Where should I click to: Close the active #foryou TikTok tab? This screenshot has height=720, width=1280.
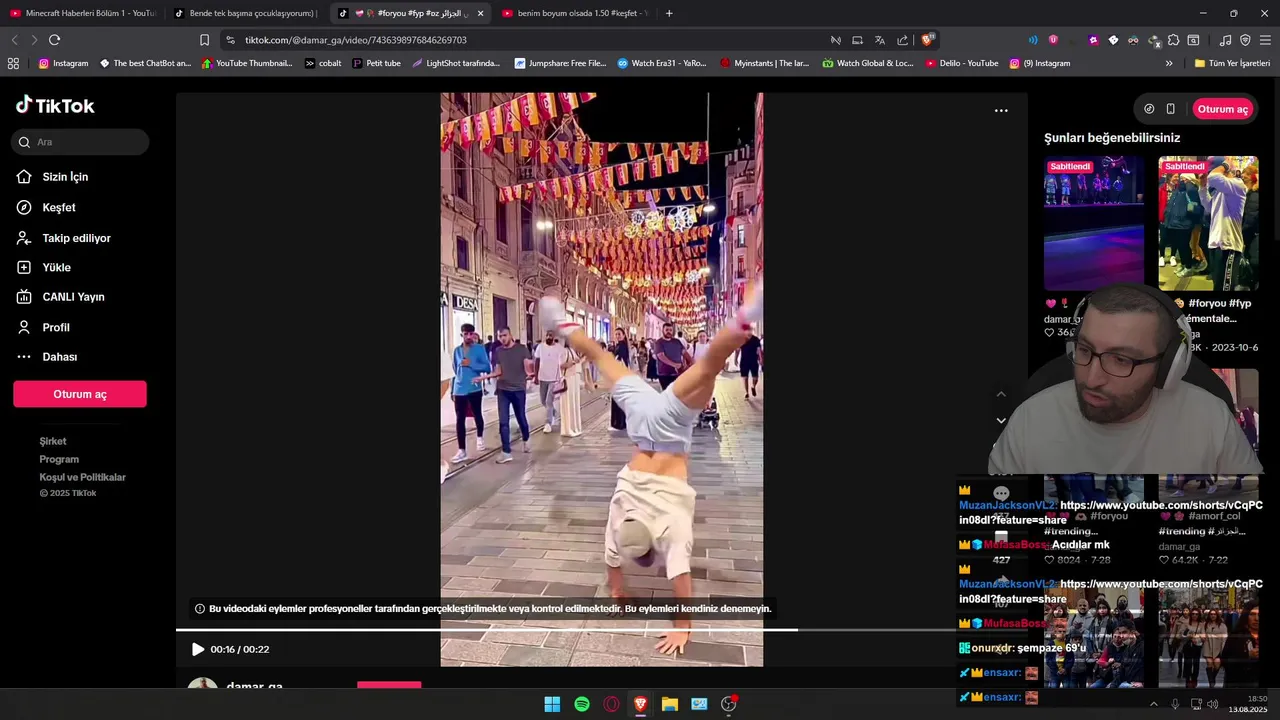(480, 13)
